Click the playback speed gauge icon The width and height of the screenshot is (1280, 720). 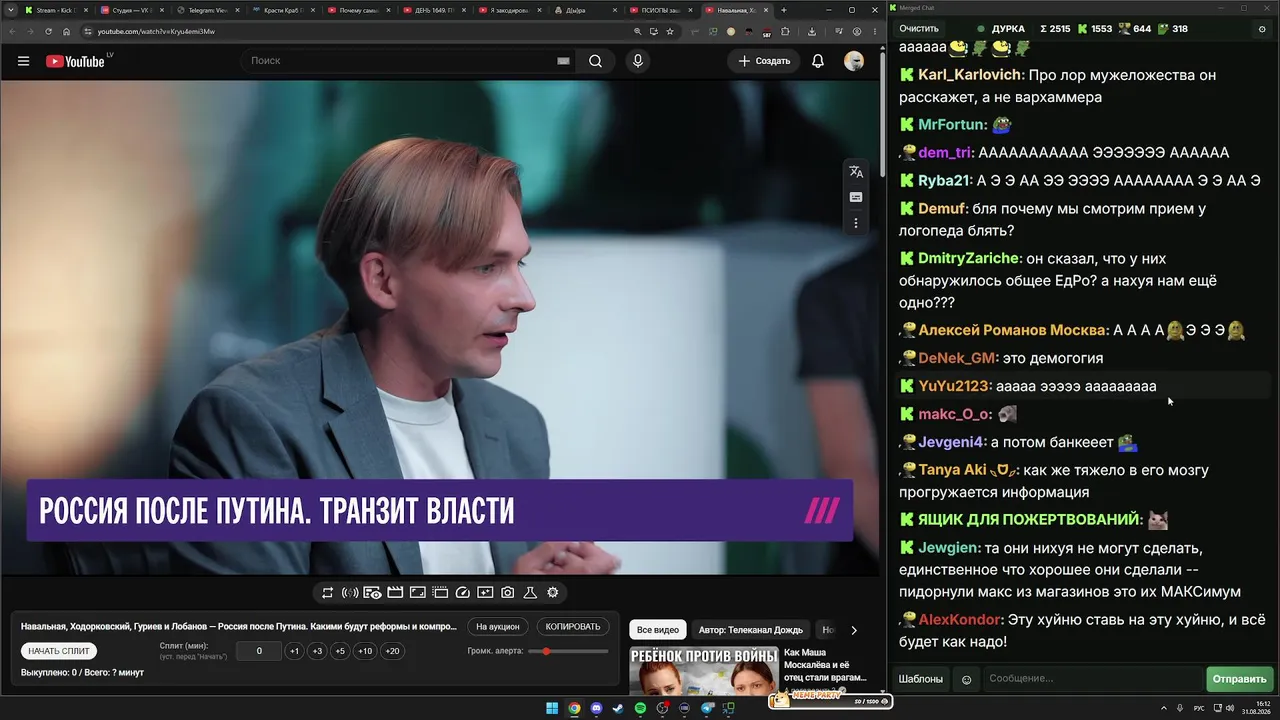(463, 593)
